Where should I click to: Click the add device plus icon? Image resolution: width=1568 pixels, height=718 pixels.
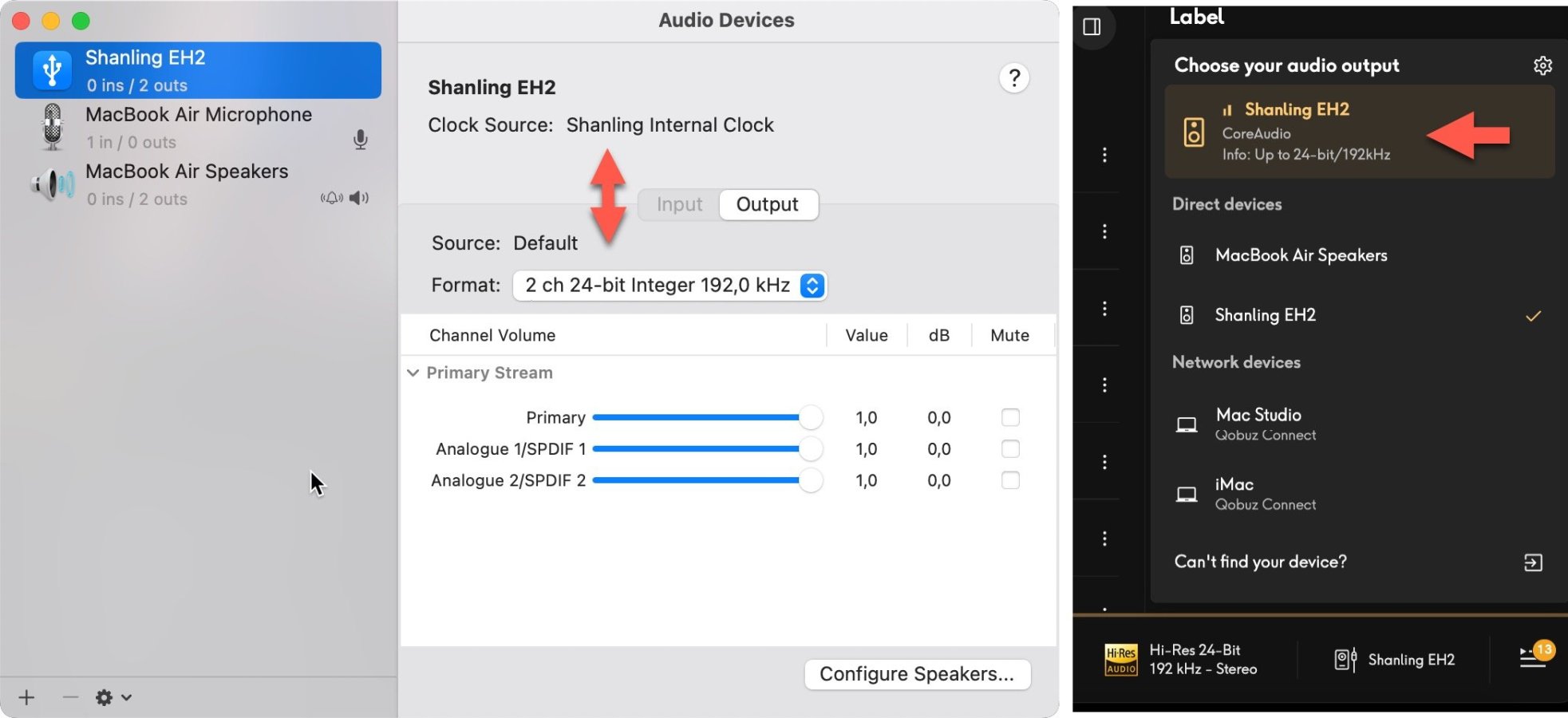[x=26, y=698]
